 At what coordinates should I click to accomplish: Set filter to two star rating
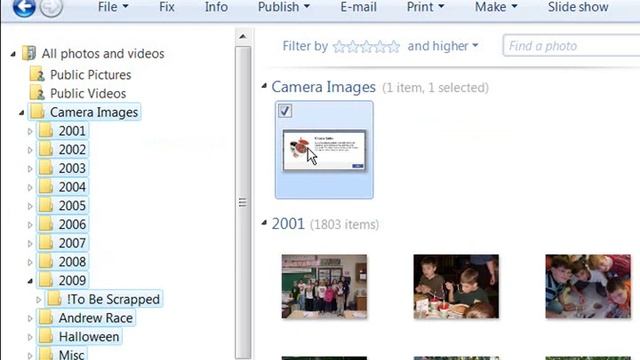(353, 47)
